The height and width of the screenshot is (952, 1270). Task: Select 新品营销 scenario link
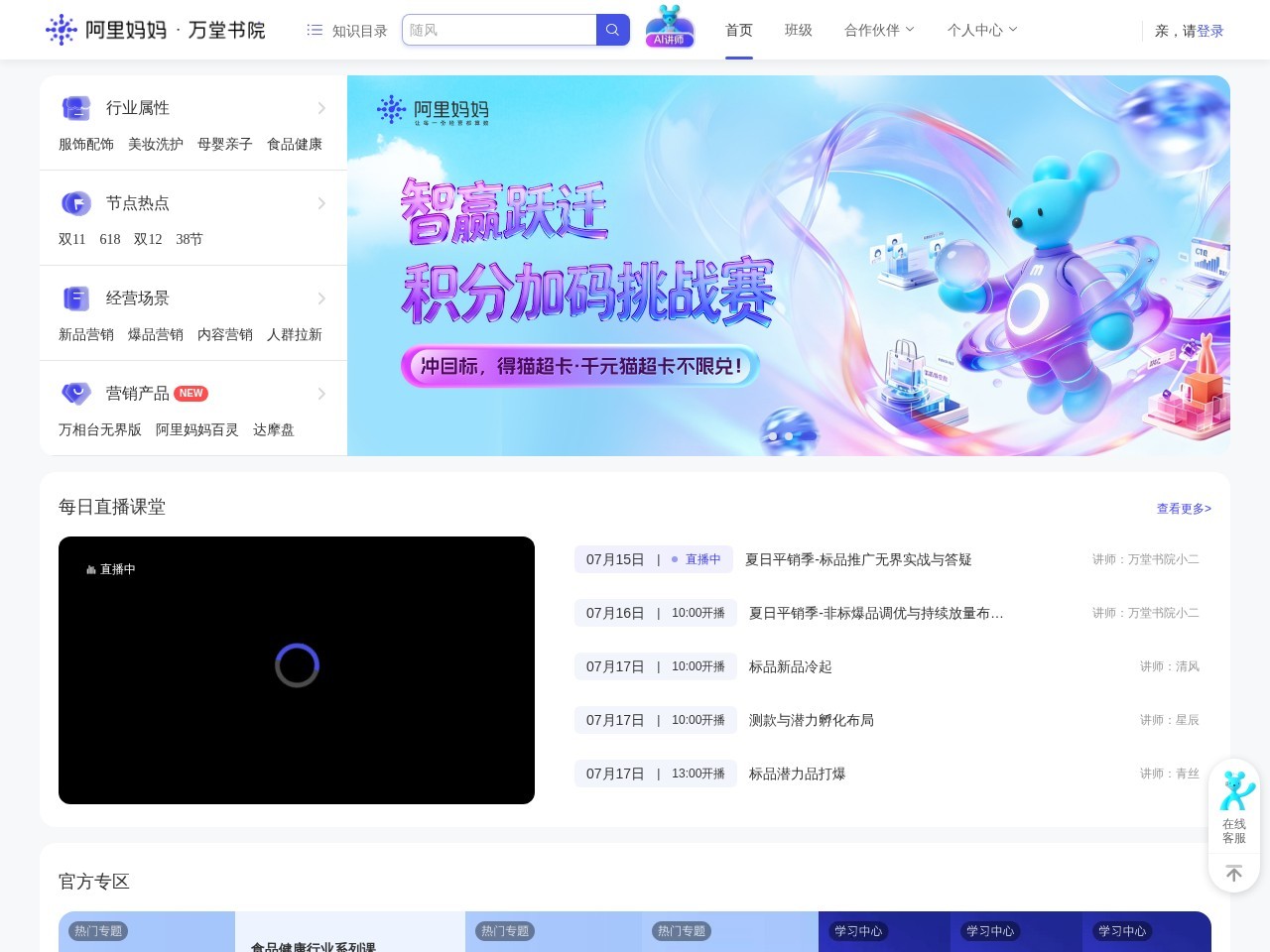coord(86,334)
